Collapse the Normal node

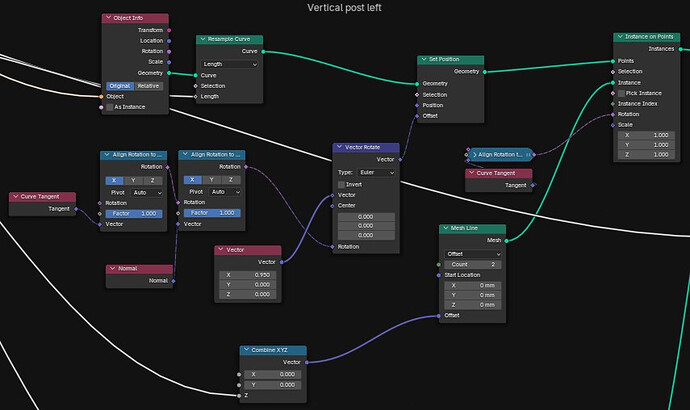click(x=113, y=268)
